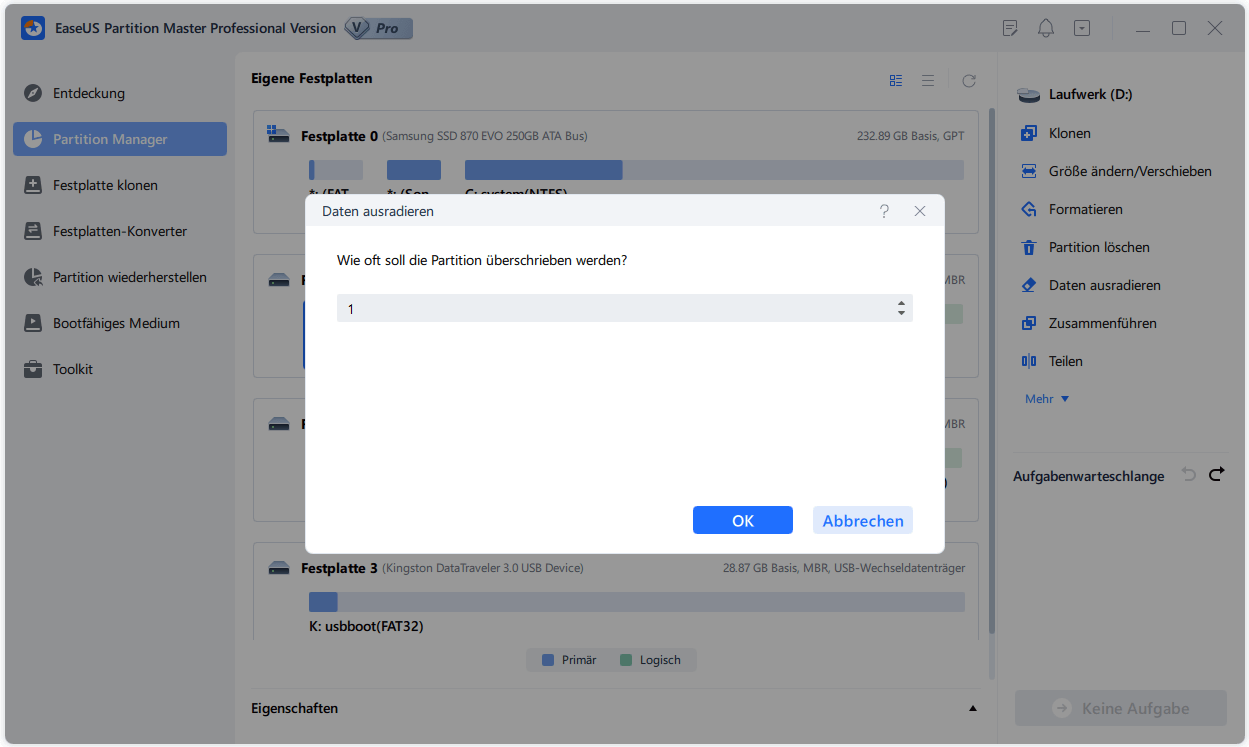
Task: Increase the overwrite count using up arrow
Action: [x=901, y=303]
